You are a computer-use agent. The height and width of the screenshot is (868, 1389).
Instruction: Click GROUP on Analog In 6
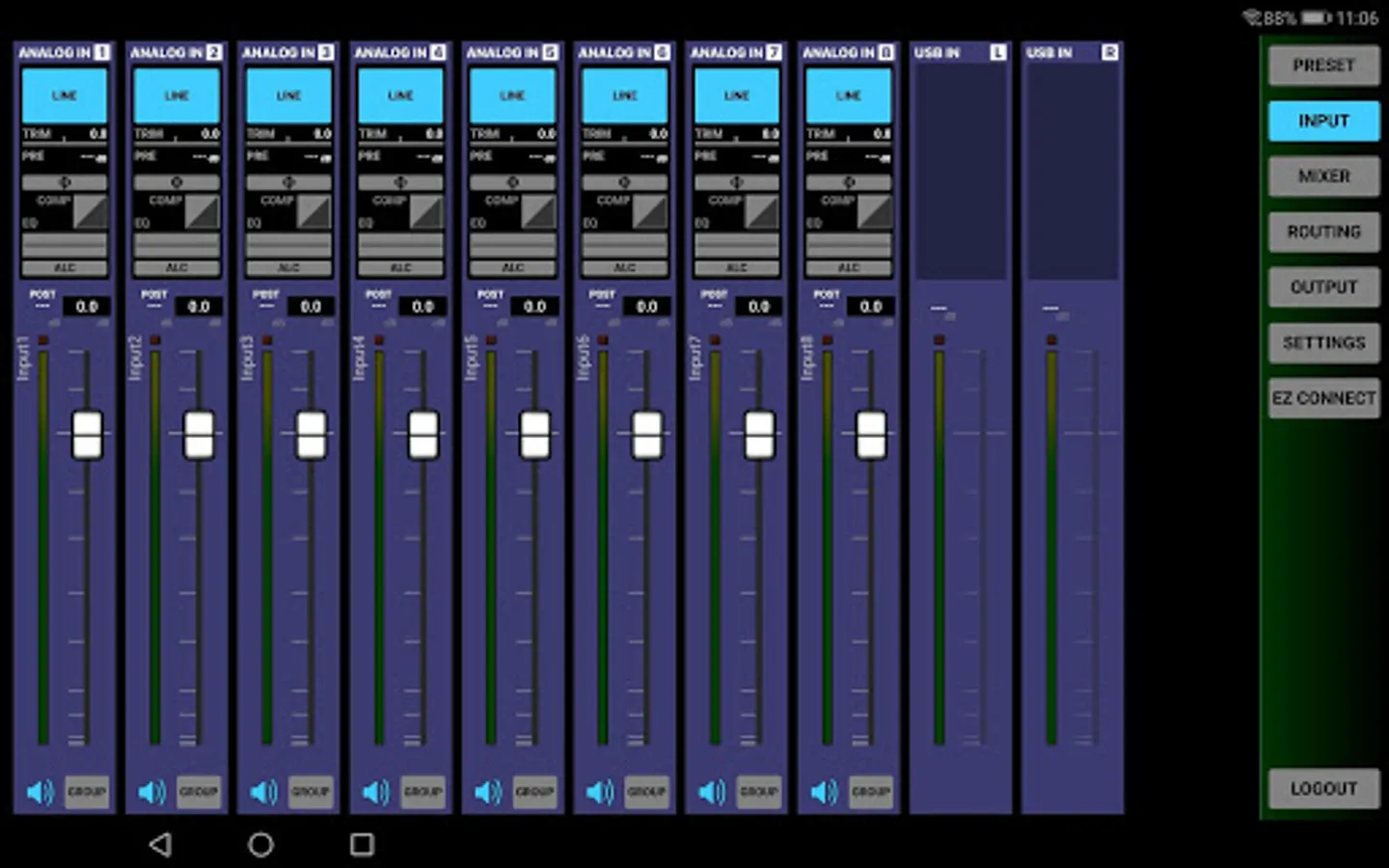click(x=646, y=792)
